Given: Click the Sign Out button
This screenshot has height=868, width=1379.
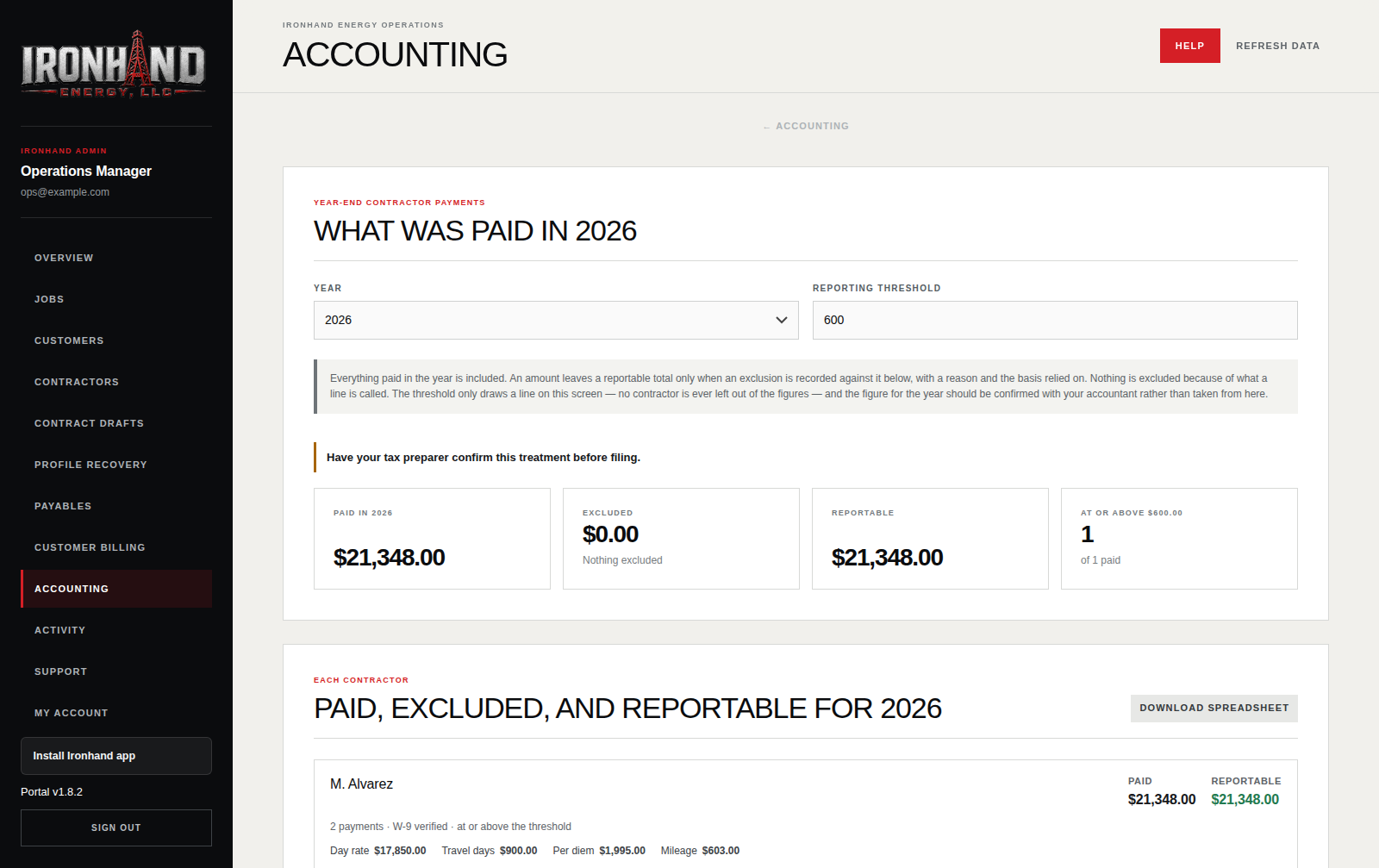Looking at the screenshot, I should click(116, 827).
